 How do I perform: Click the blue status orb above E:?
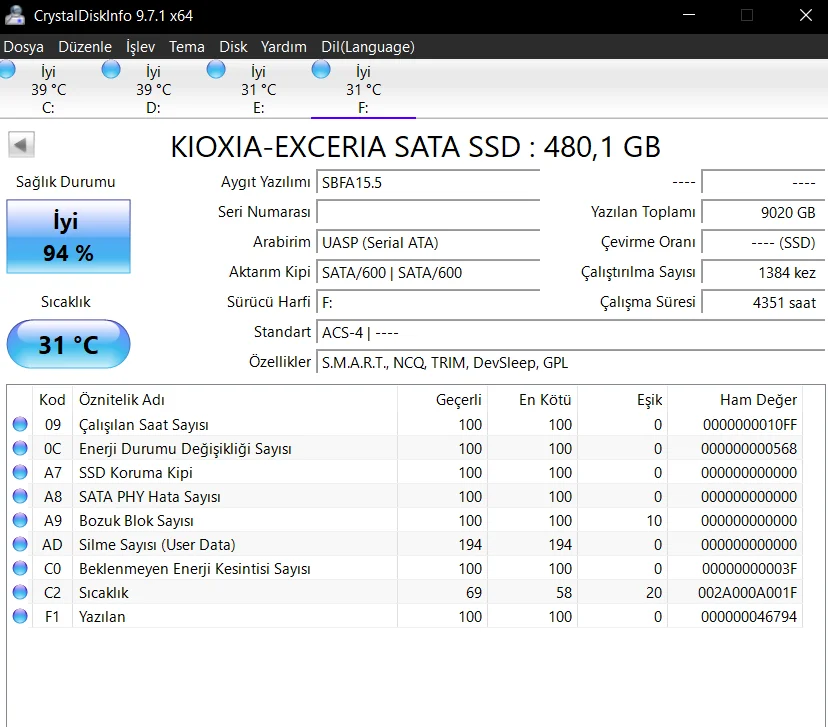pos(216,69)
